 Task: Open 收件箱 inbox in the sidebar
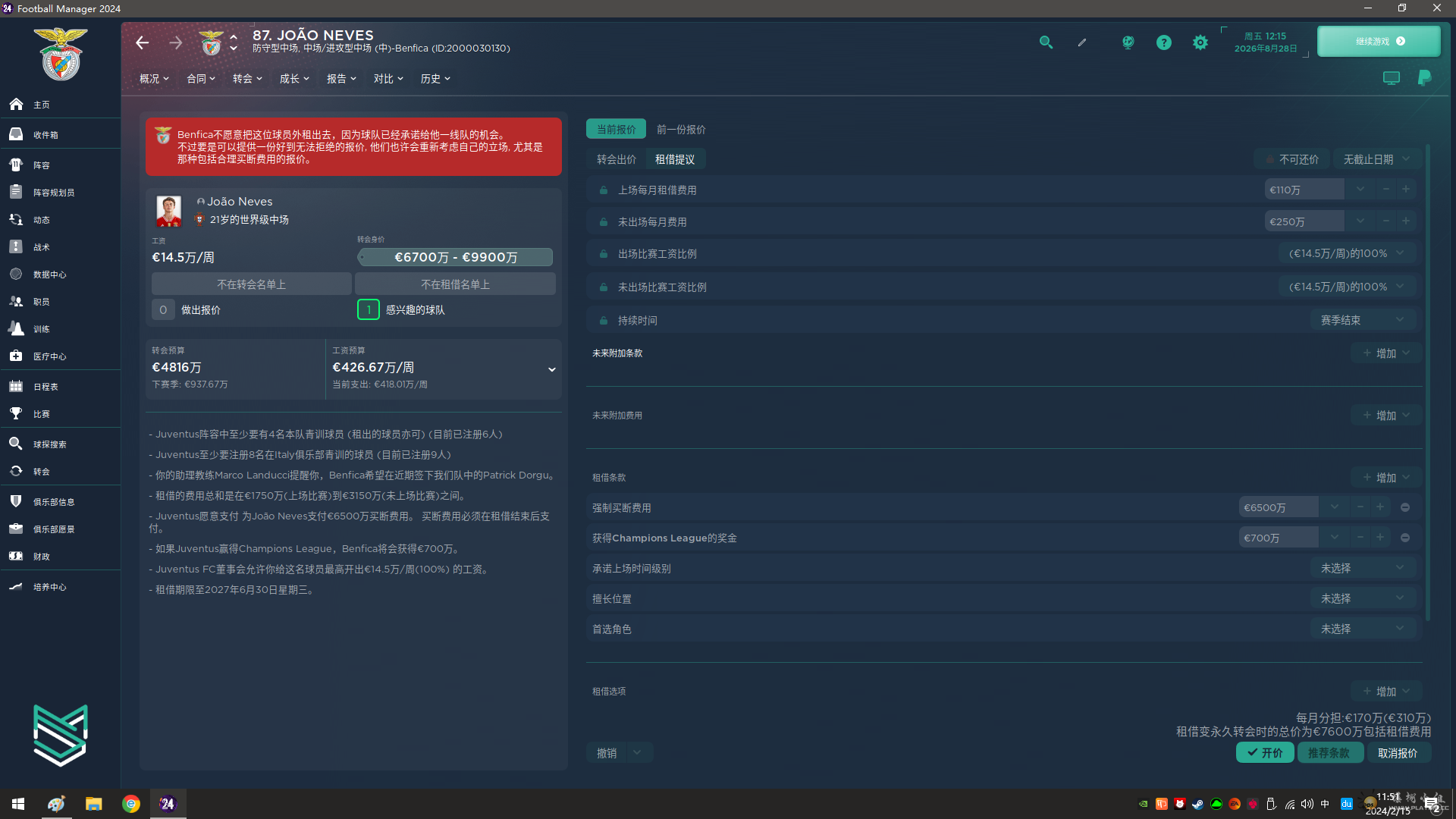click(60, 135)
